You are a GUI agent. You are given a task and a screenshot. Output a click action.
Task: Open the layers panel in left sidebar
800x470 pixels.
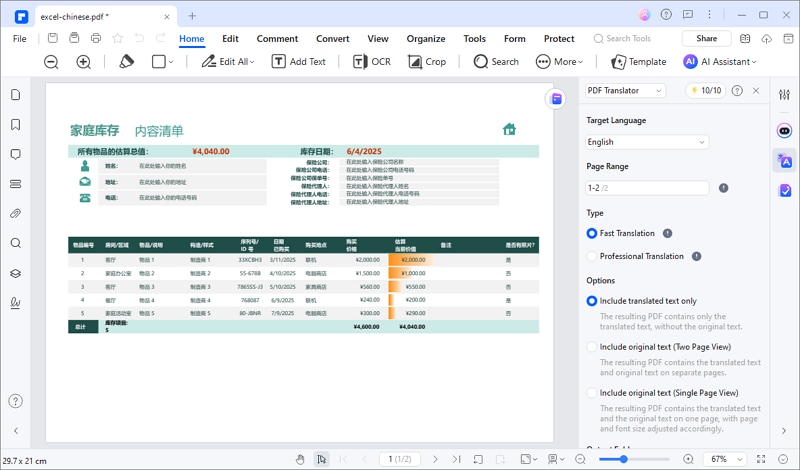point(16,273)
